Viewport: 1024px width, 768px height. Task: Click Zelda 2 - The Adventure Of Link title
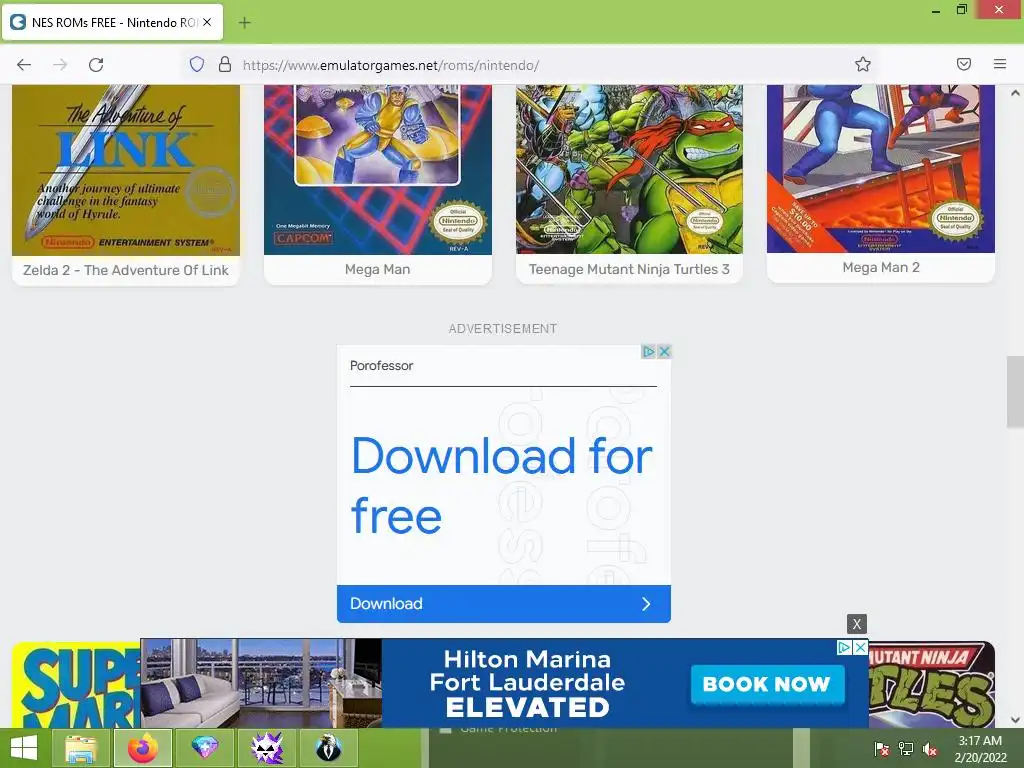[x=126, y=270]
